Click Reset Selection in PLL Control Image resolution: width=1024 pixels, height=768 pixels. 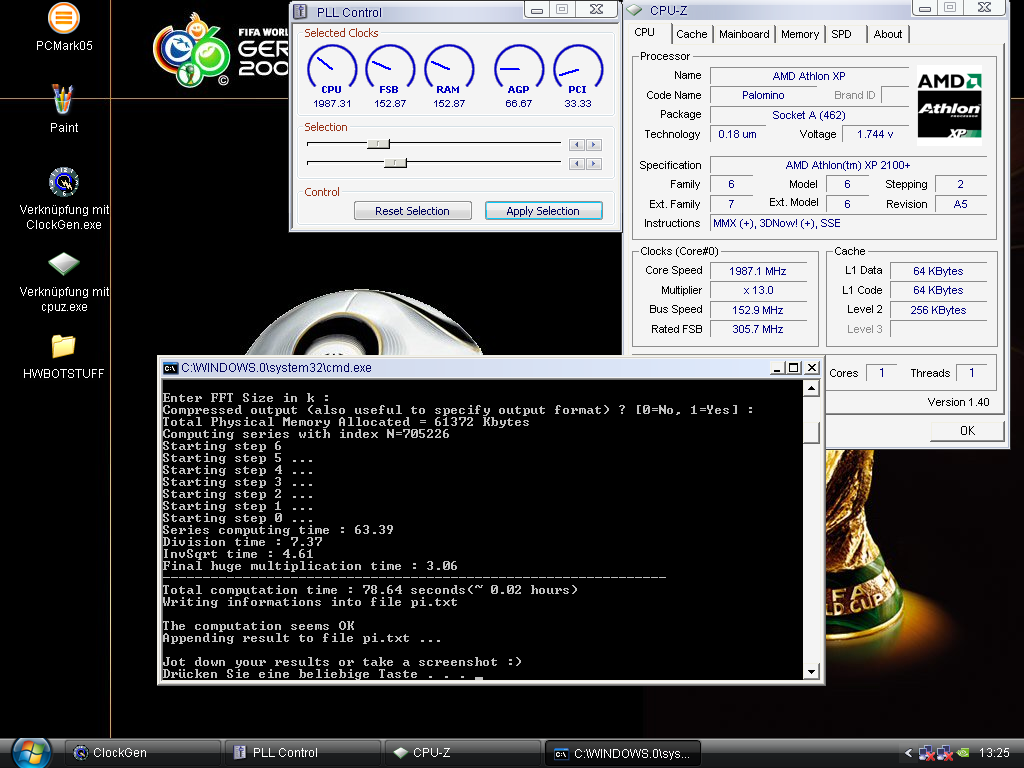(412, 211)
